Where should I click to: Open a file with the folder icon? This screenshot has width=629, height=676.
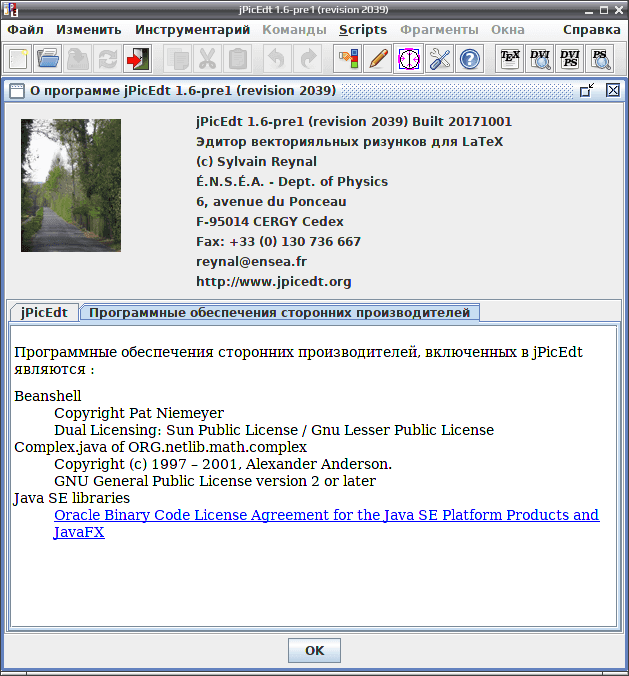click(48, 59)
